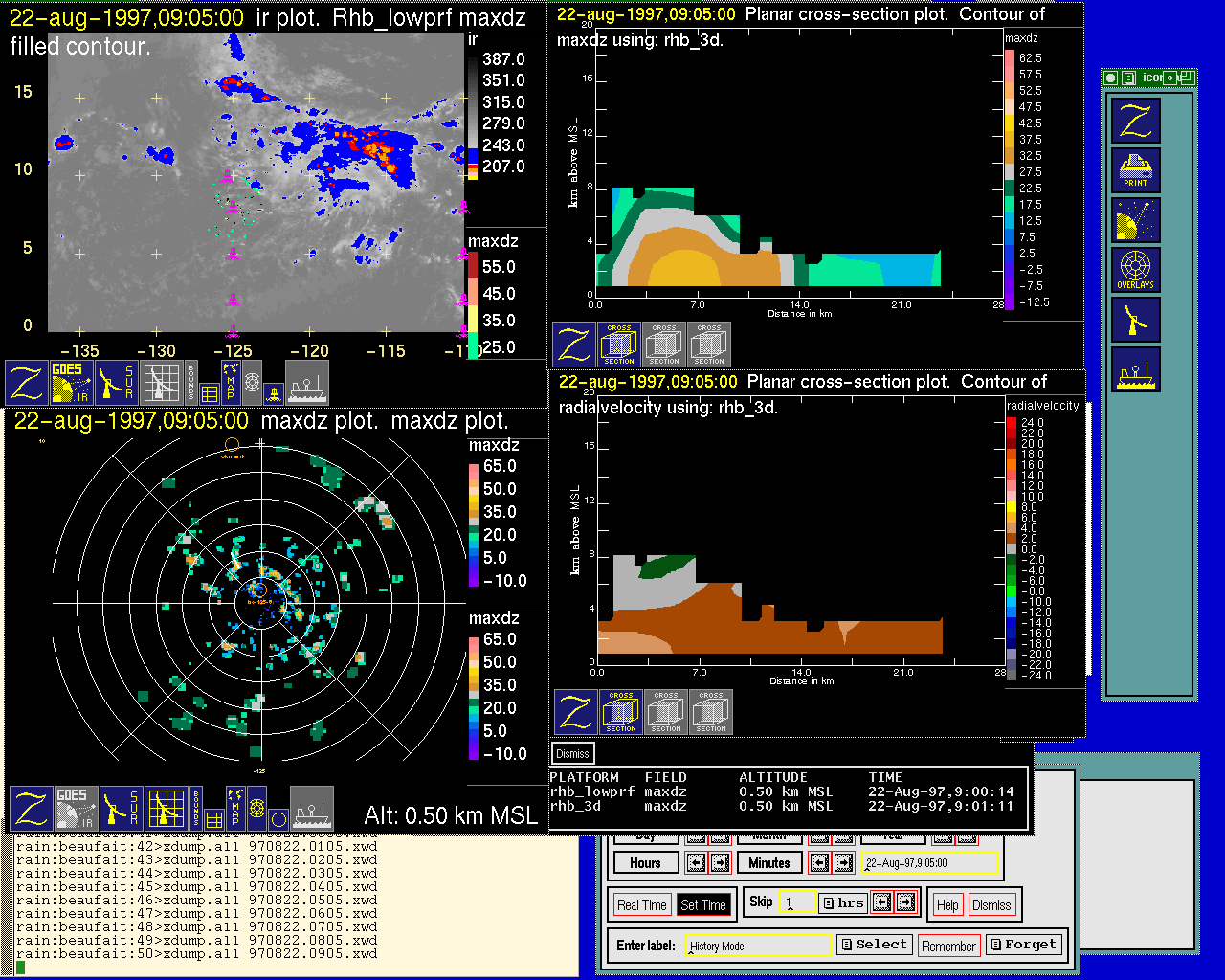Click the PRINT icon in the icon bar
This screenshot has width=1225, height=980.
click(1135, 170)
